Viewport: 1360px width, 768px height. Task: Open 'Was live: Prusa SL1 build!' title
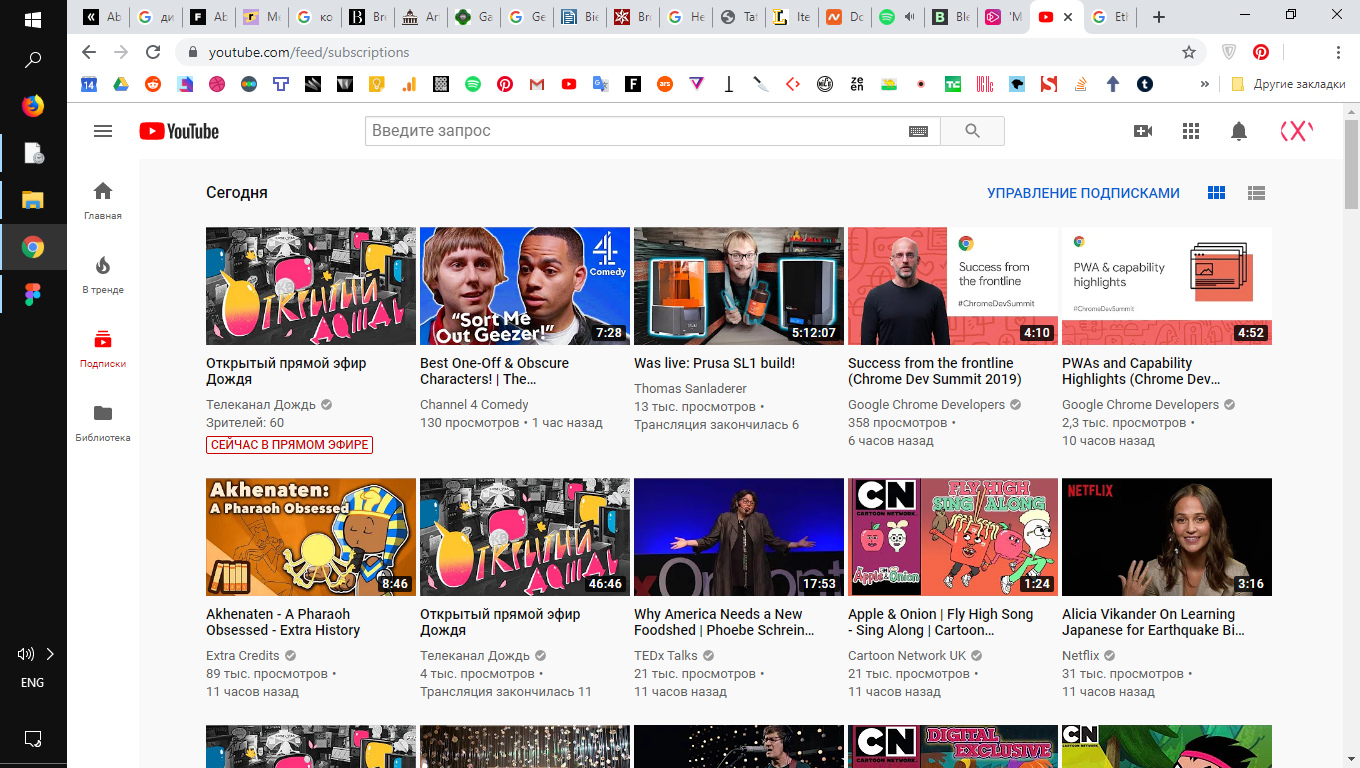pyautogui.click(x=714, y=363)
